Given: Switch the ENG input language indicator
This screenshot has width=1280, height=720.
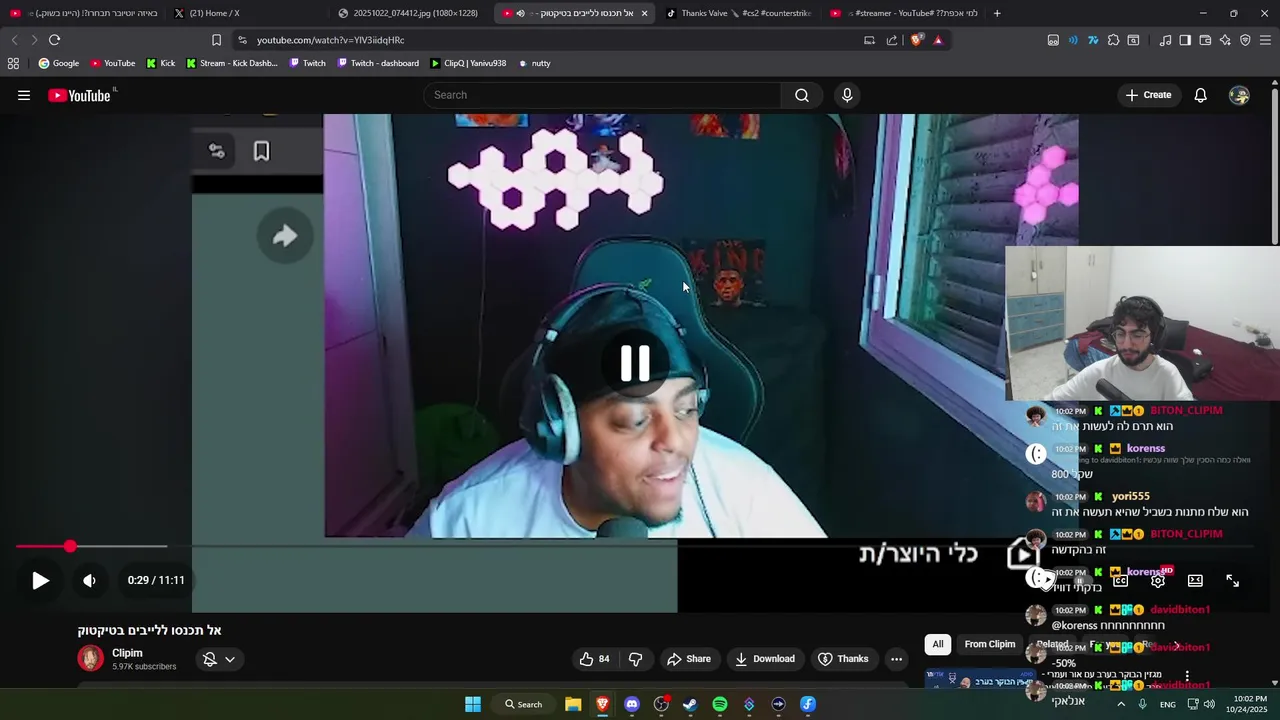Looking at the screenshot, I should [x=1167, y=704].
